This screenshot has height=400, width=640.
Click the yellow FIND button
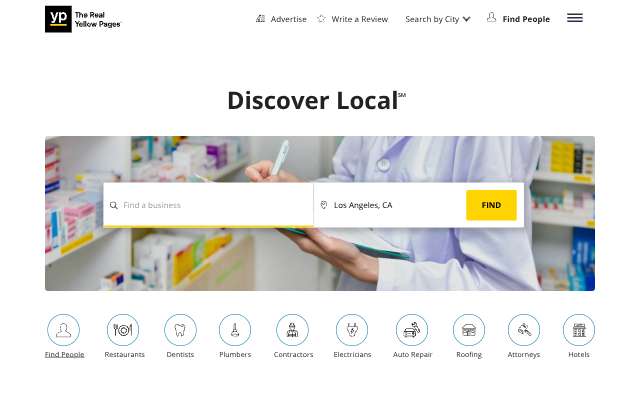point(491,205)
